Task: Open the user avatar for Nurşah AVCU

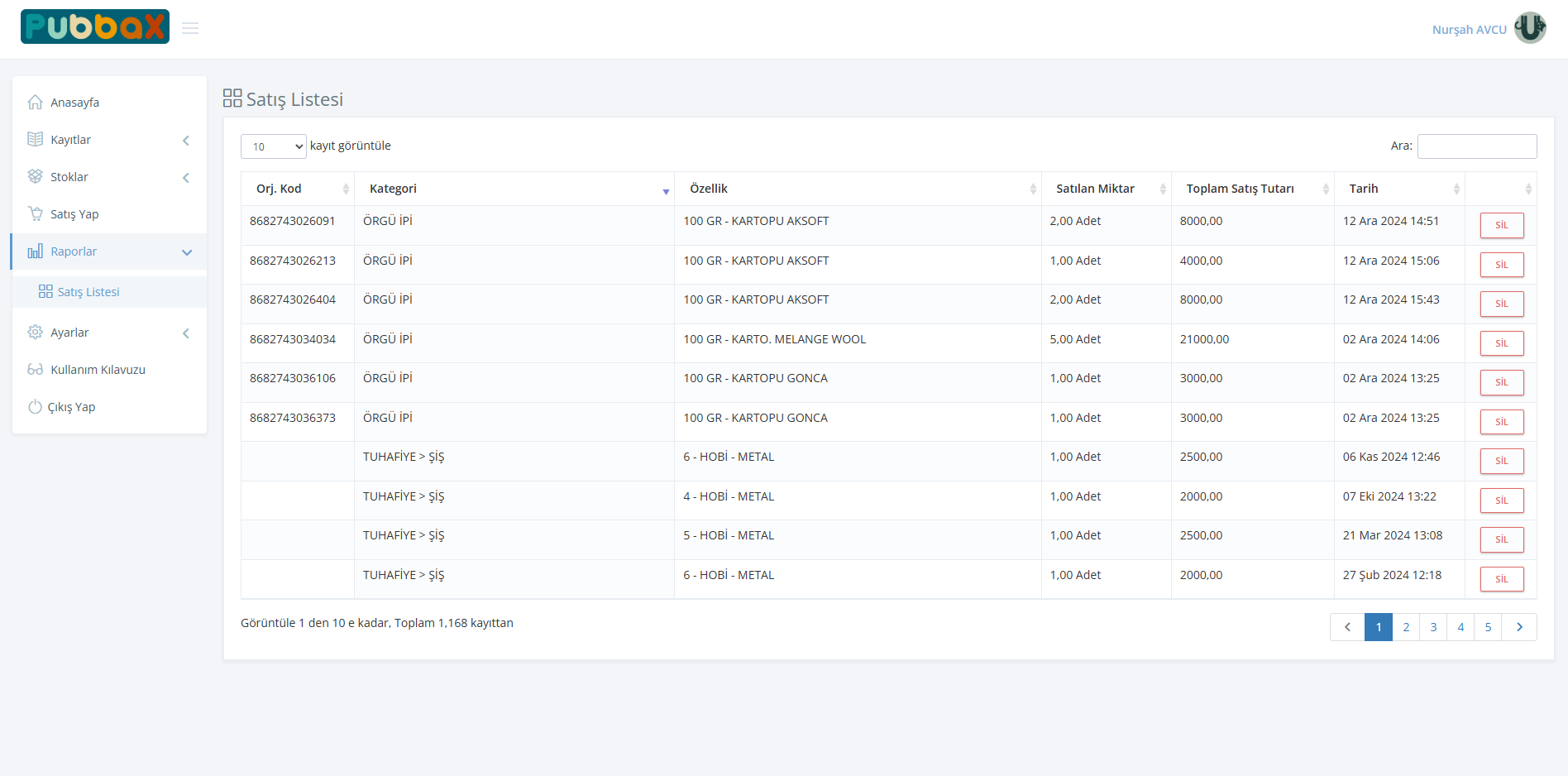Action: click(1530, 28)
